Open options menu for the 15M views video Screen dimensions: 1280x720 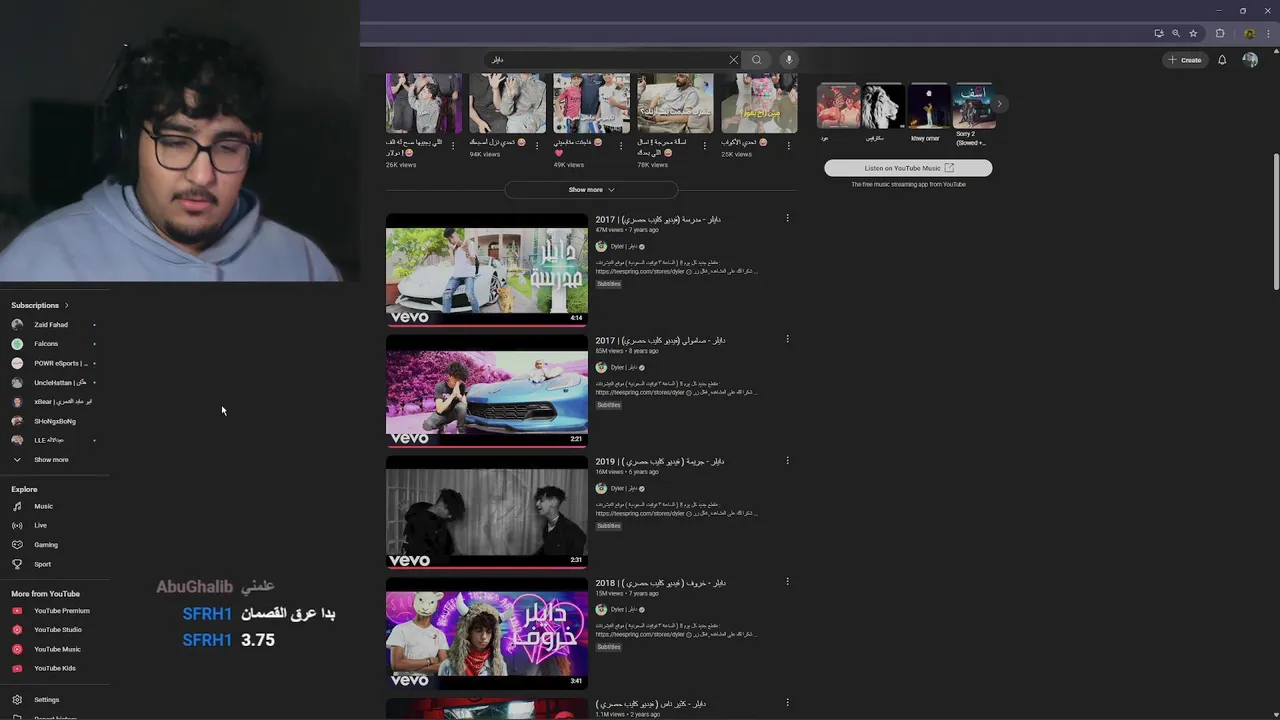coord(787,581)
